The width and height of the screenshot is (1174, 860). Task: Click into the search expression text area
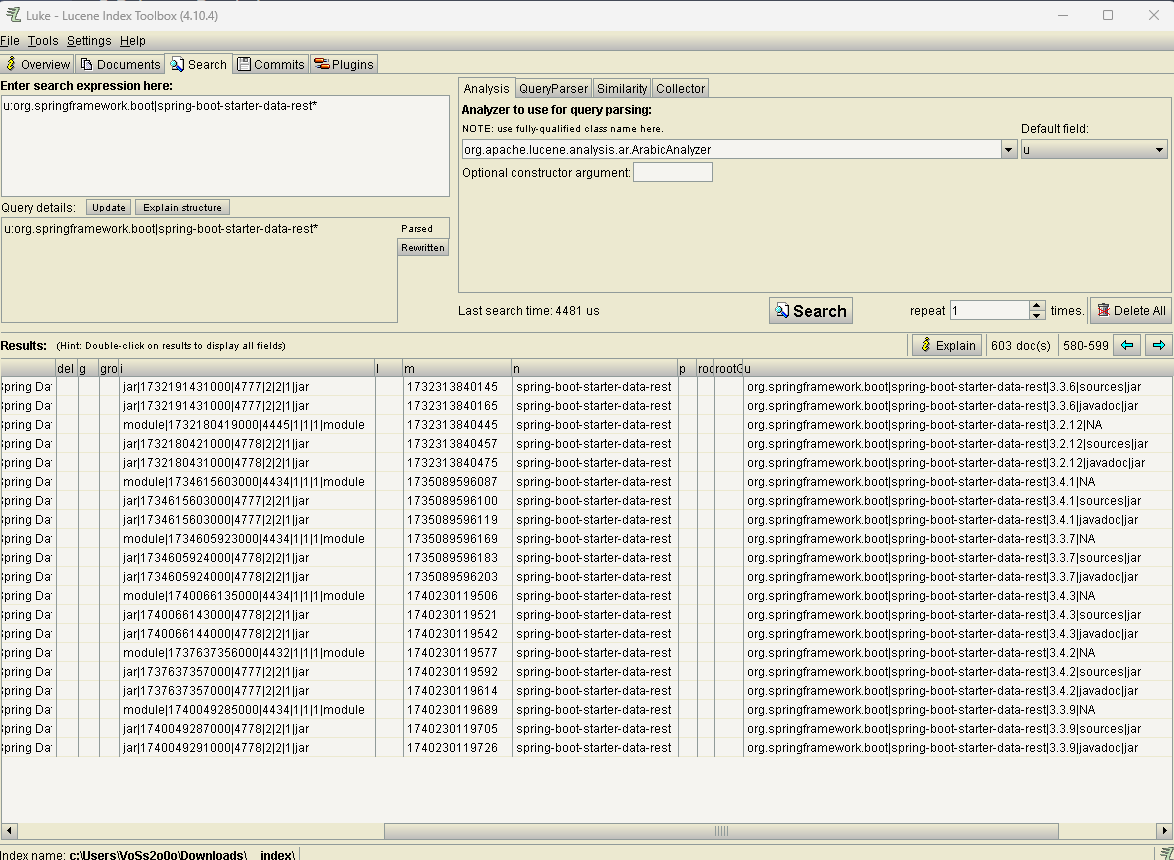pyautogui.click(x=225, y=146)
